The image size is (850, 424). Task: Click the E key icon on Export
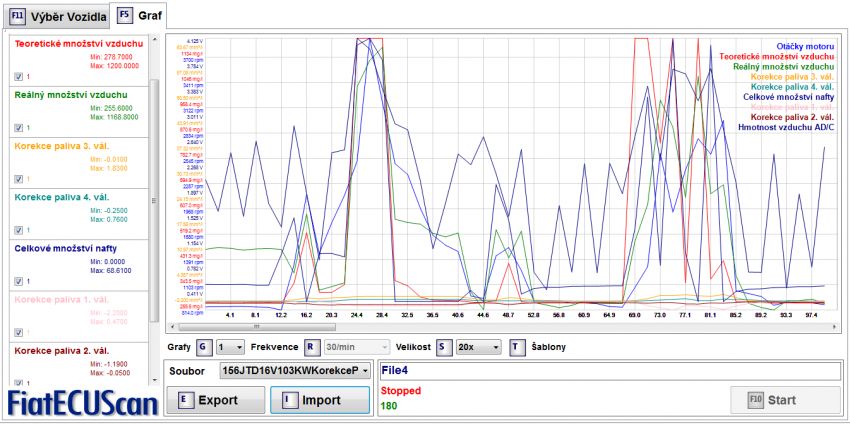pyautogui.click(x=185, y=400)
